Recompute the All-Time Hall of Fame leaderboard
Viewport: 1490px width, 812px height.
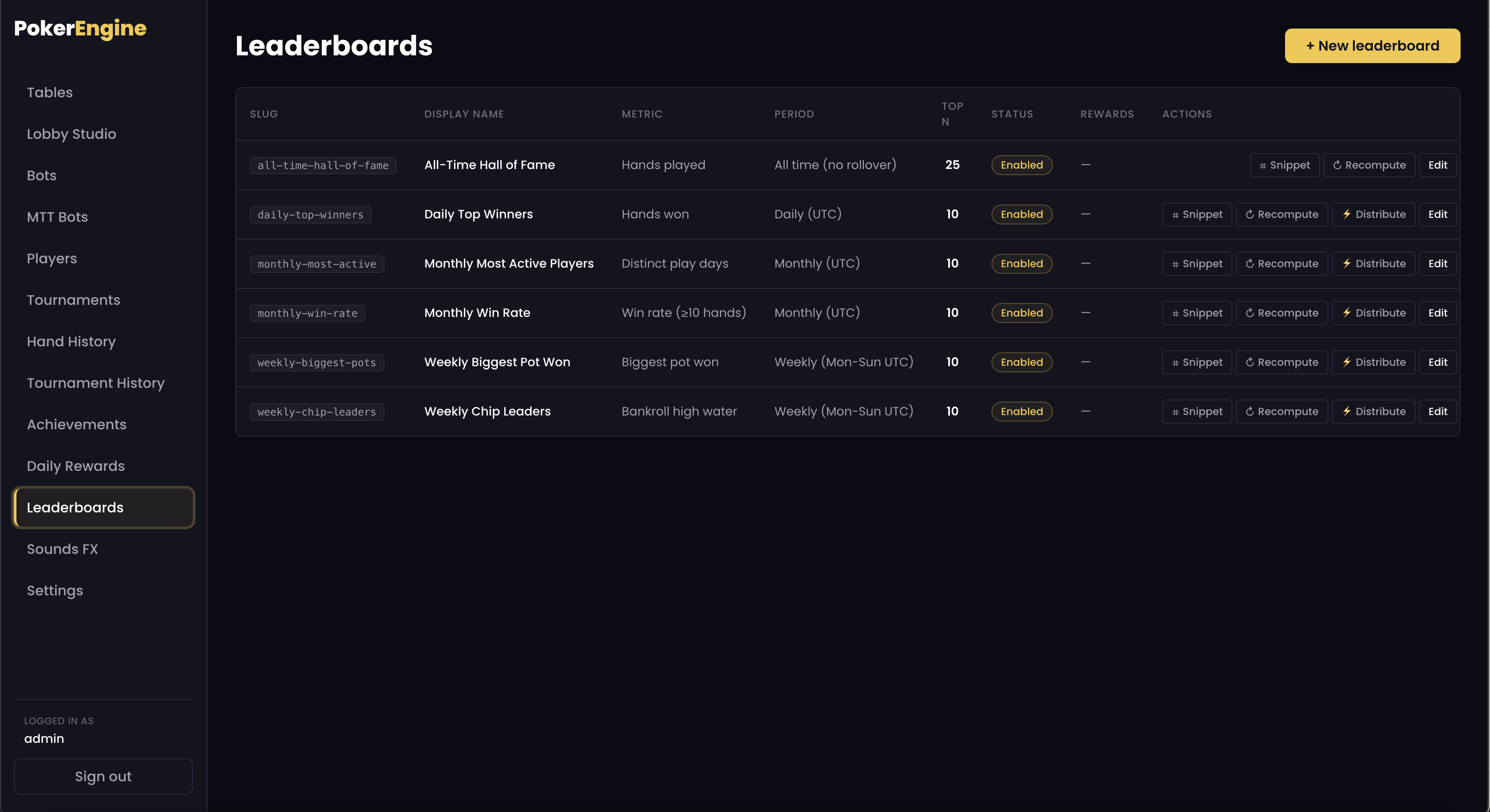coord(1368,165)
